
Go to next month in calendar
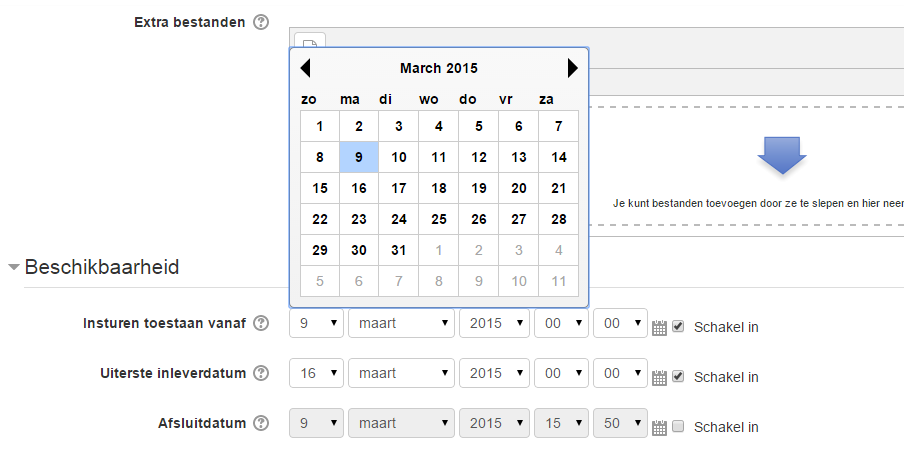(x=572, y=68)
